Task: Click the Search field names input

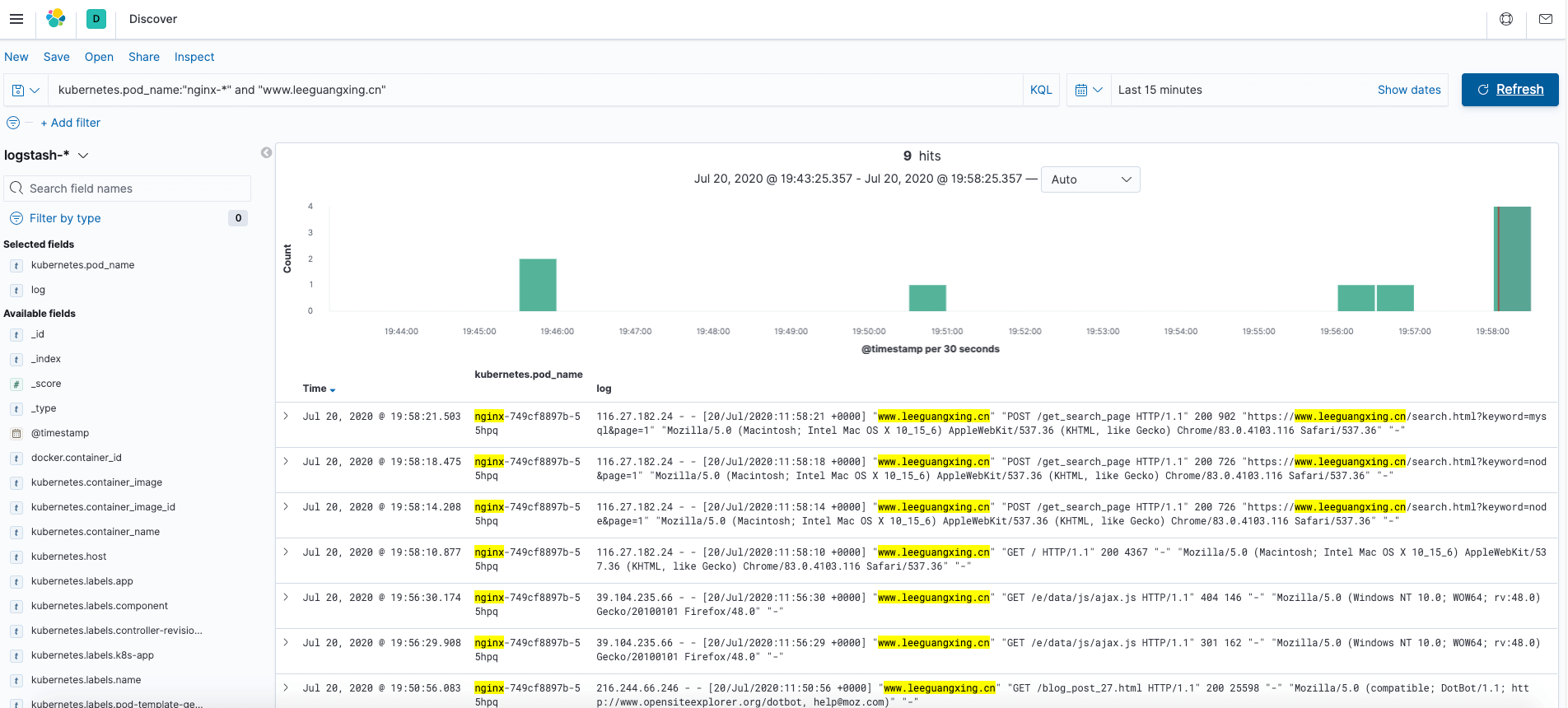Action: coord(128,189)
